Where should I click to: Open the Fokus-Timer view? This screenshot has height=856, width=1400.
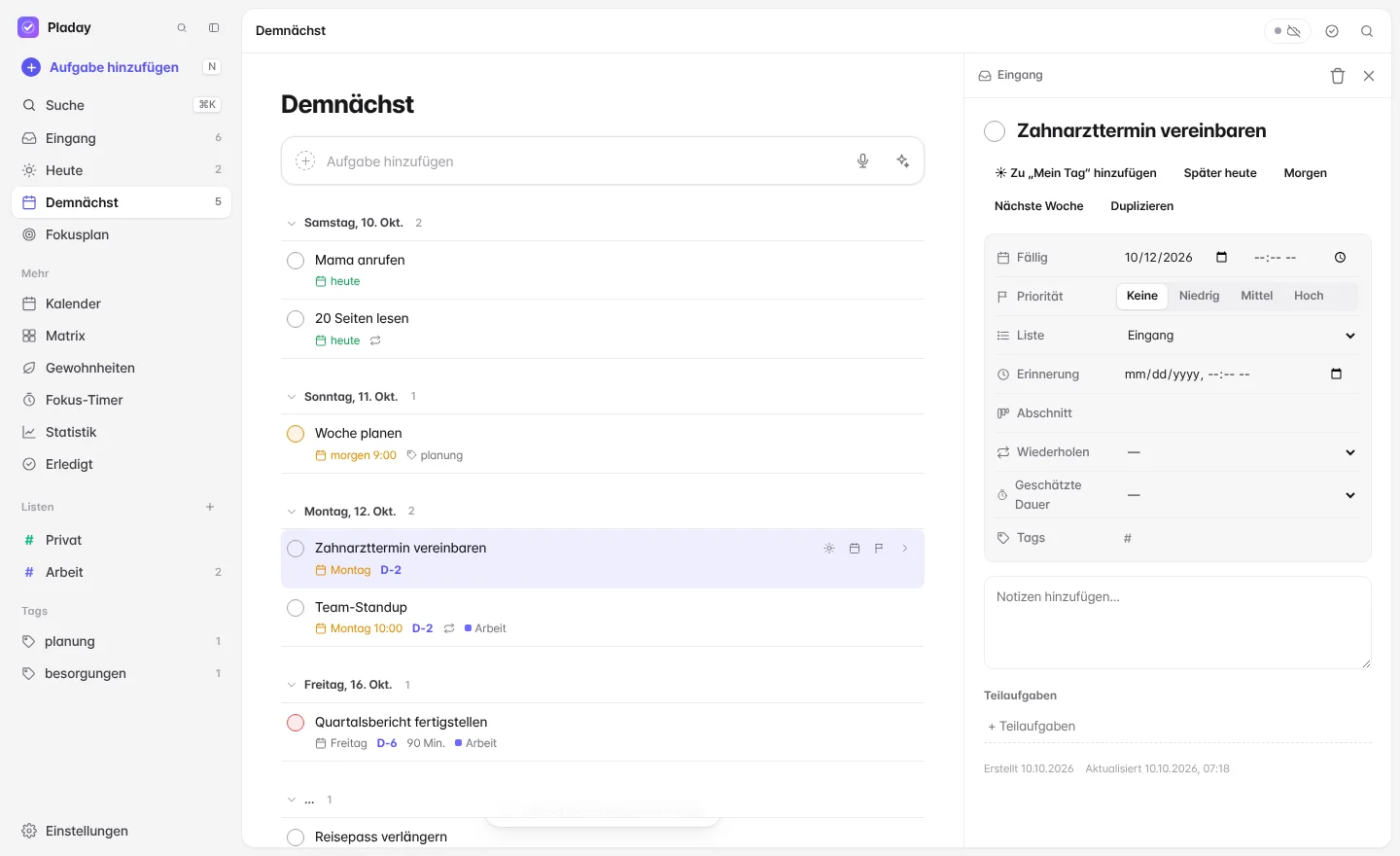click(122, 400)
